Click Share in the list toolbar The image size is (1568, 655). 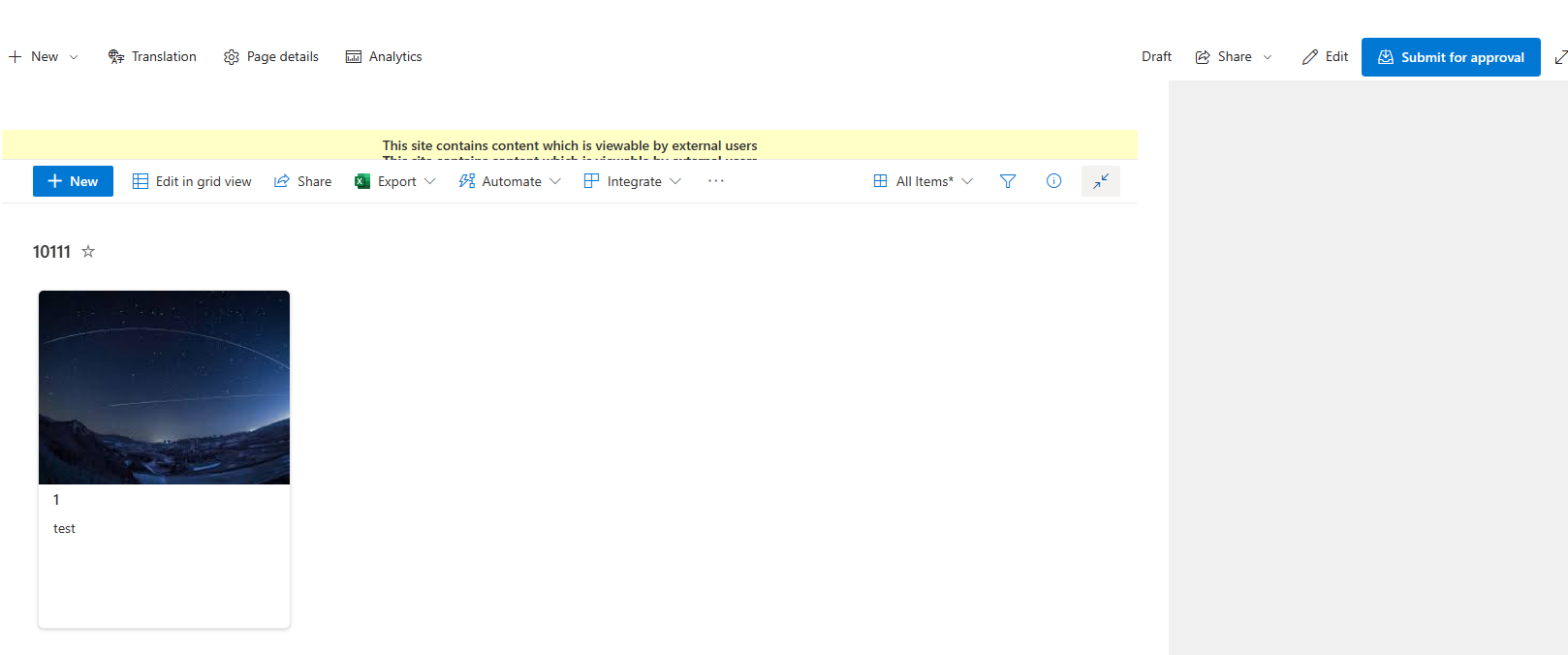[303, 181]
